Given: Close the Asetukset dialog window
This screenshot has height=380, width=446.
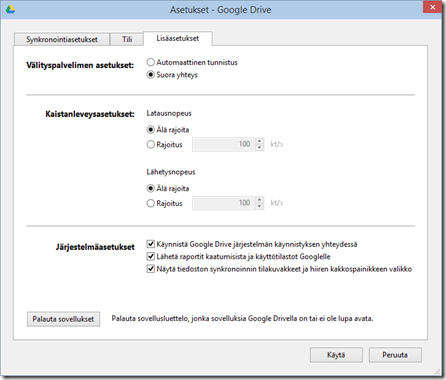Looking at the screenshot, I should point(432,7).
